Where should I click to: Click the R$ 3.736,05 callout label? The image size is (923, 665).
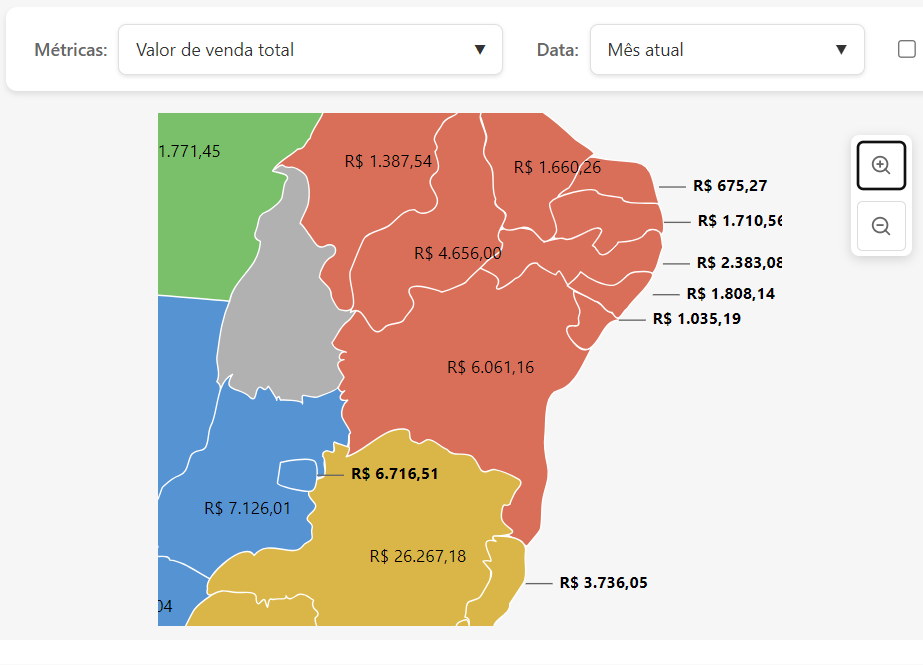603,582
